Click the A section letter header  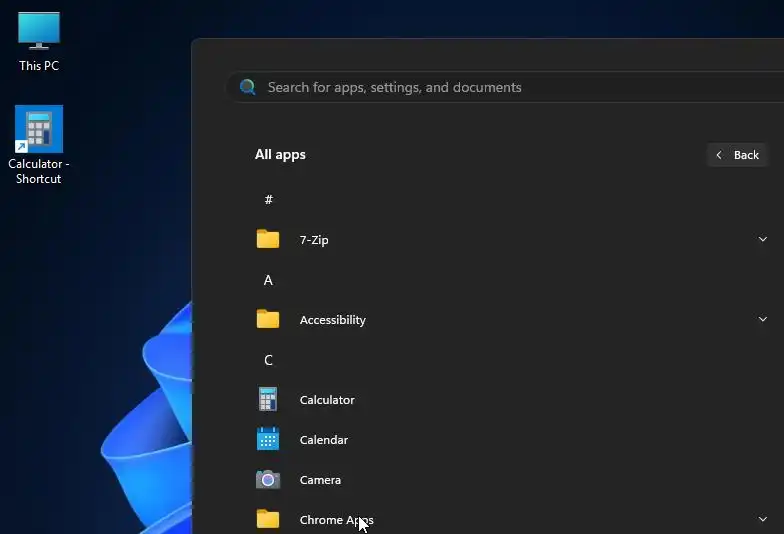pos(268,280)
